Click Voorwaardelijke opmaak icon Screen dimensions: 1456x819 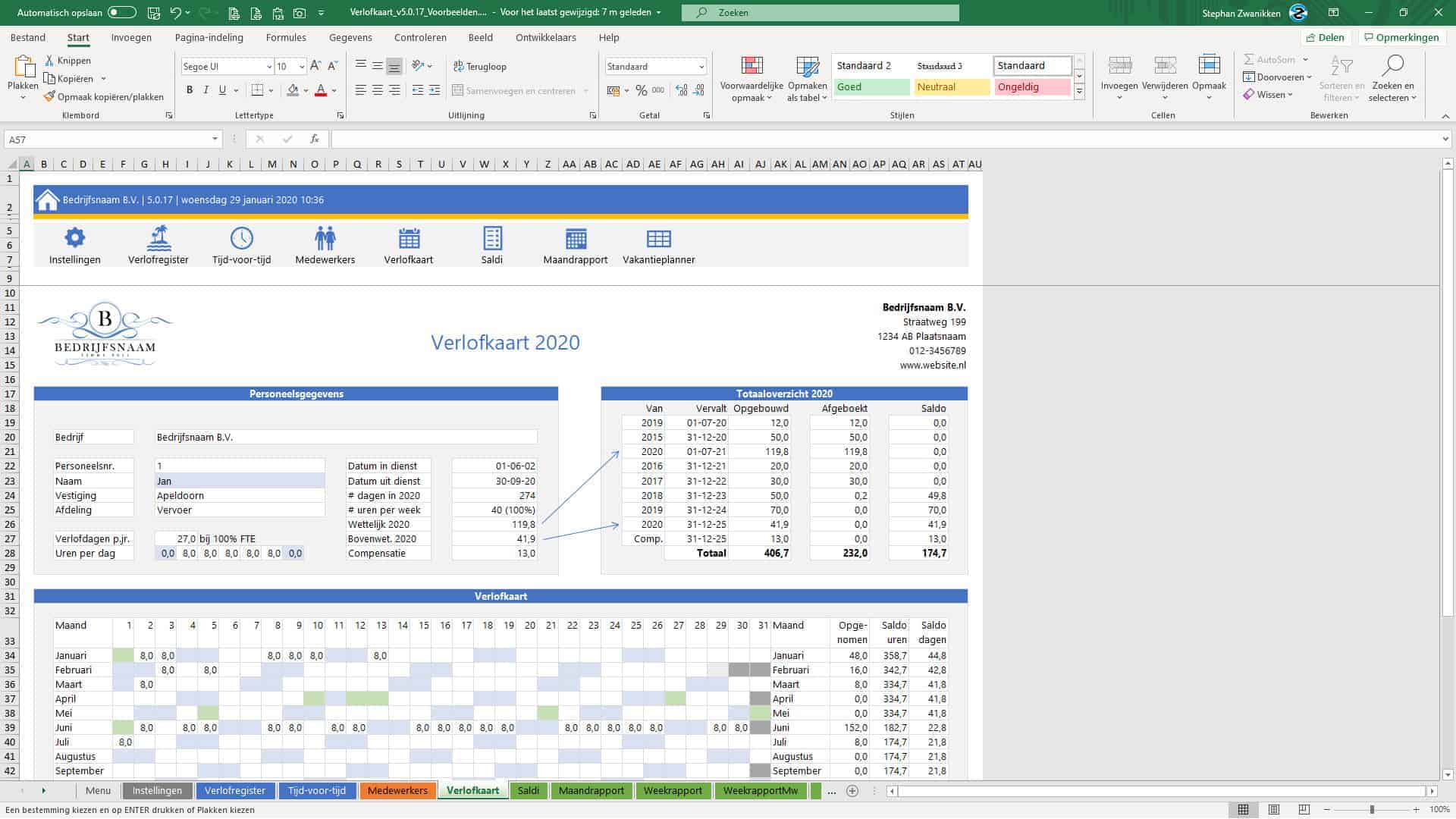752,67
